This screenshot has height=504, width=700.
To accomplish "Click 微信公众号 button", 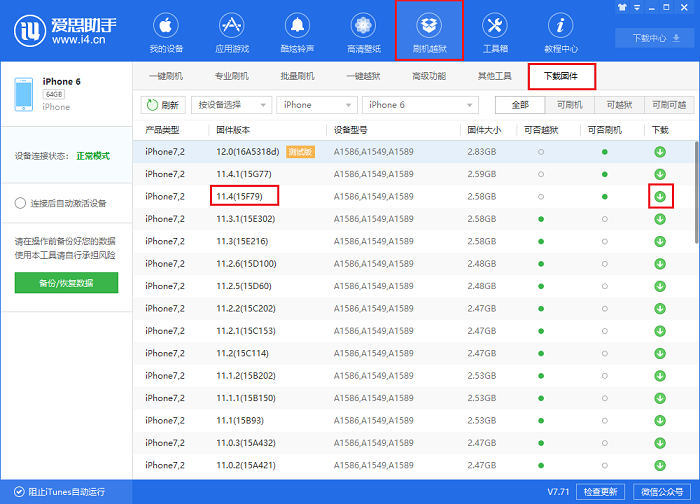I will pos(662,492).
